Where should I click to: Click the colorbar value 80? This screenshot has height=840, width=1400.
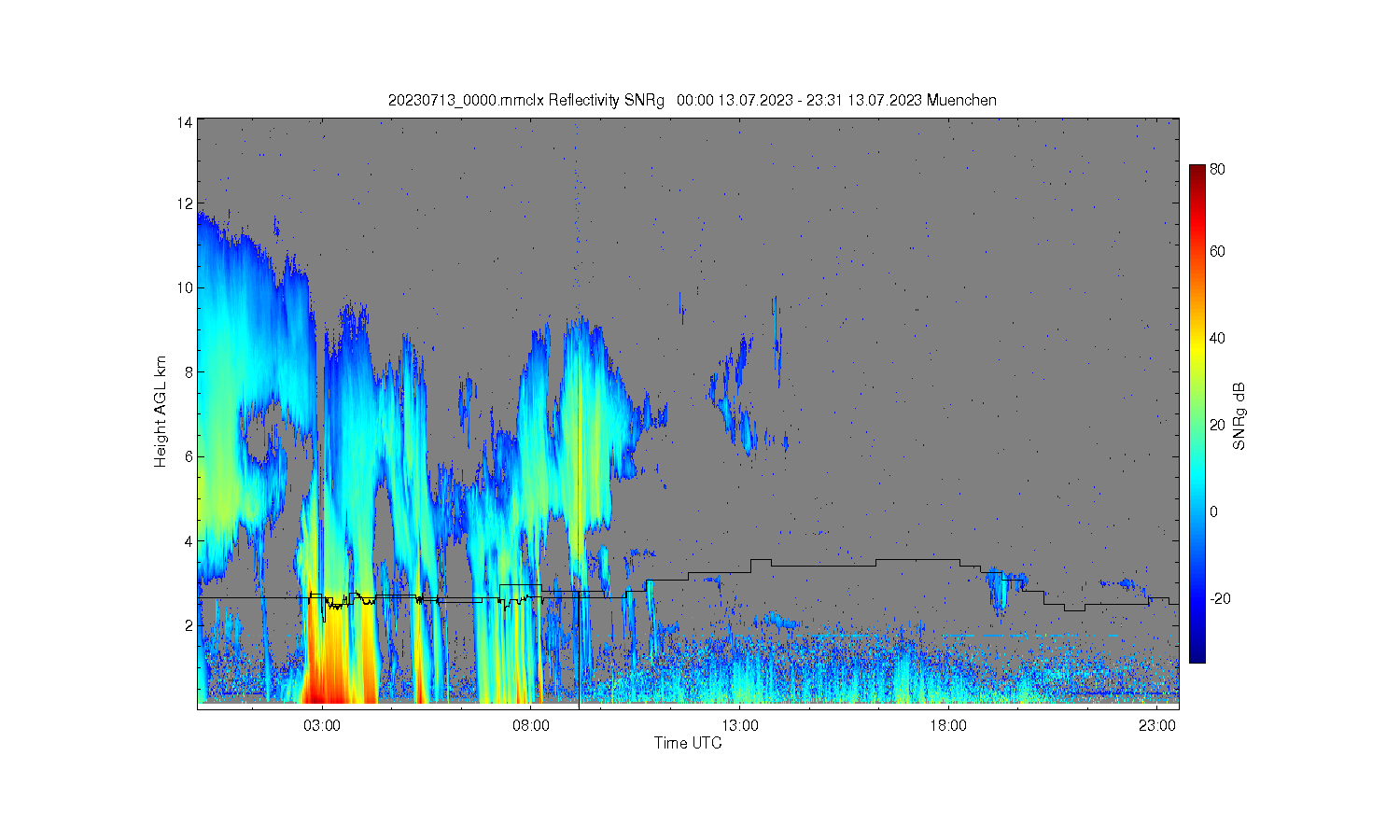coord(1217,170)
